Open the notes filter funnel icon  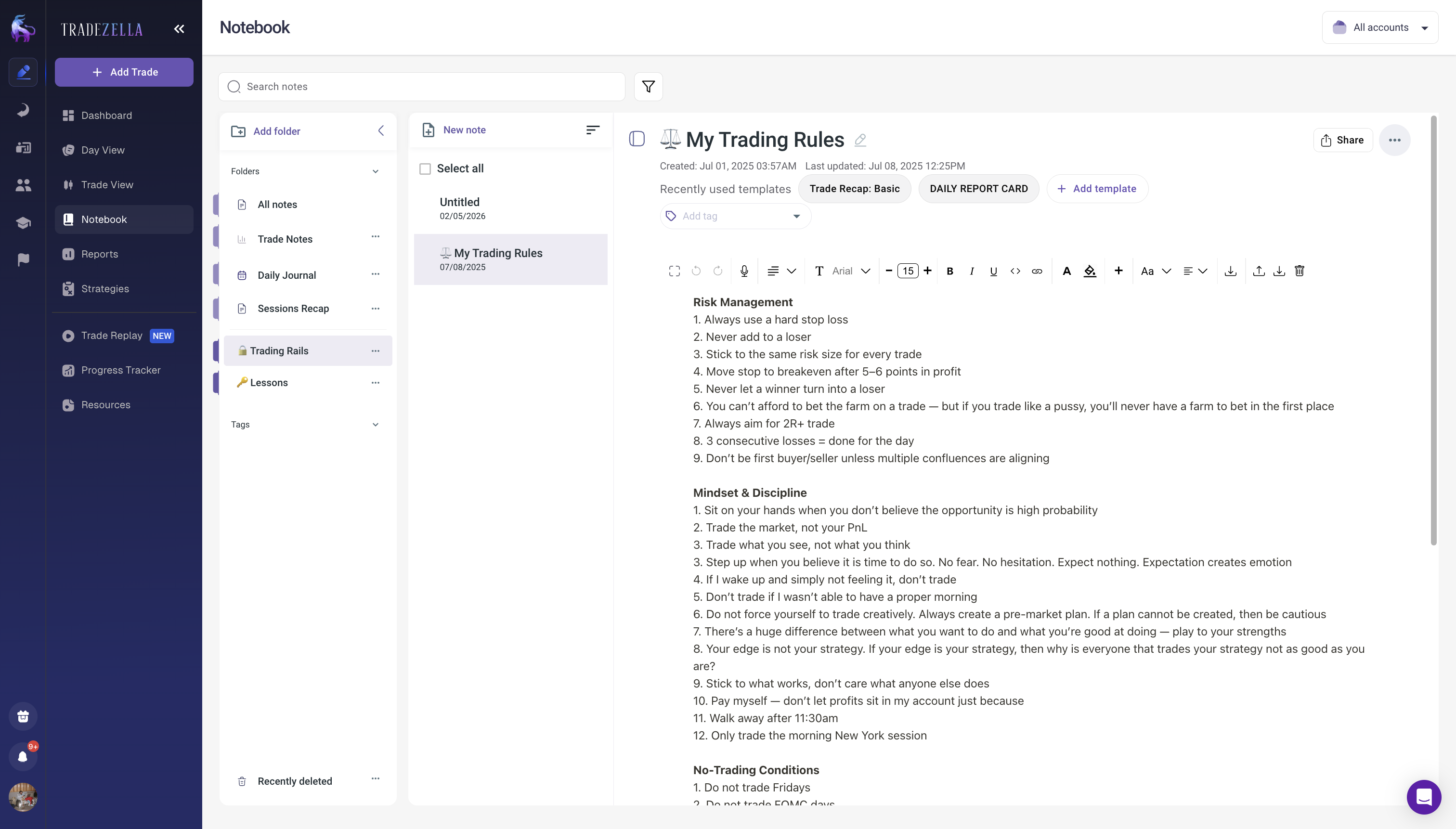(x=648, y=87)
